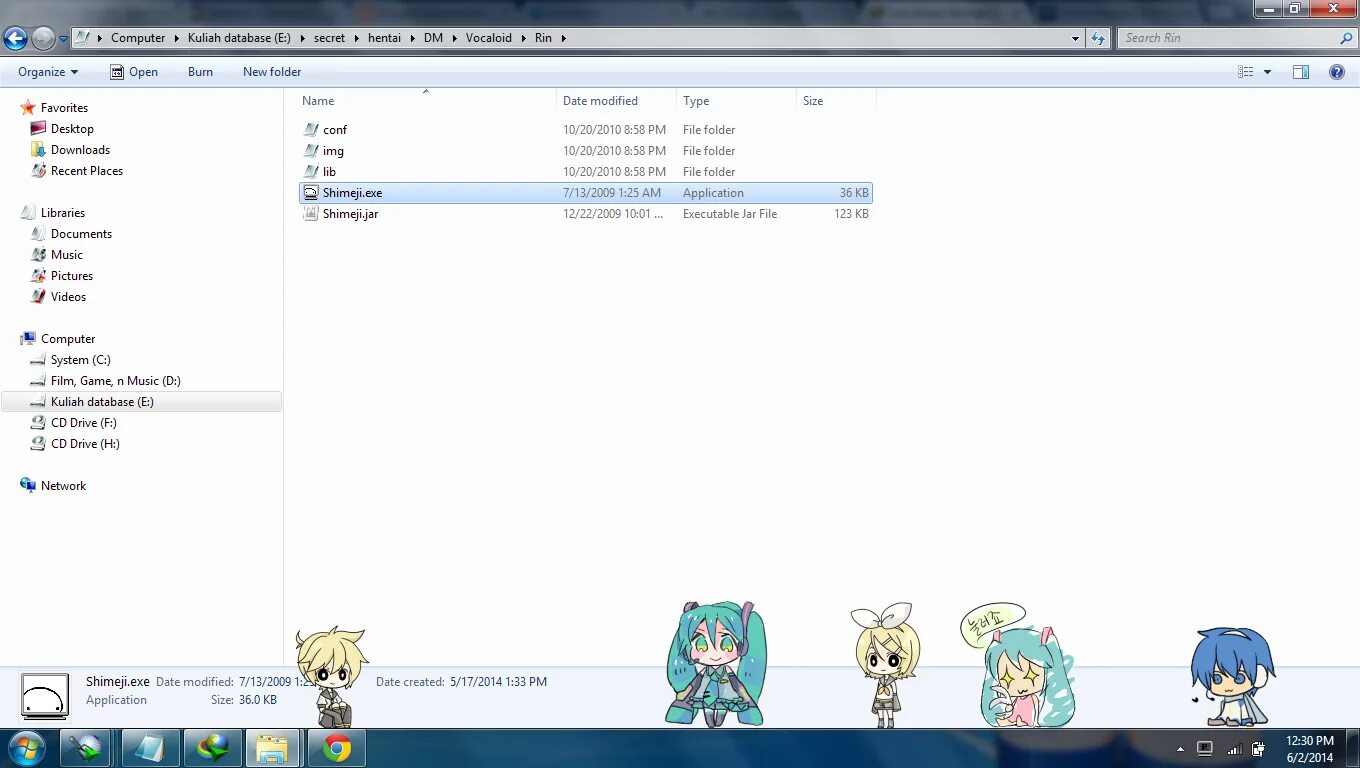Open the Documents library
1360x768 pixels.
(x=81, y=234)
